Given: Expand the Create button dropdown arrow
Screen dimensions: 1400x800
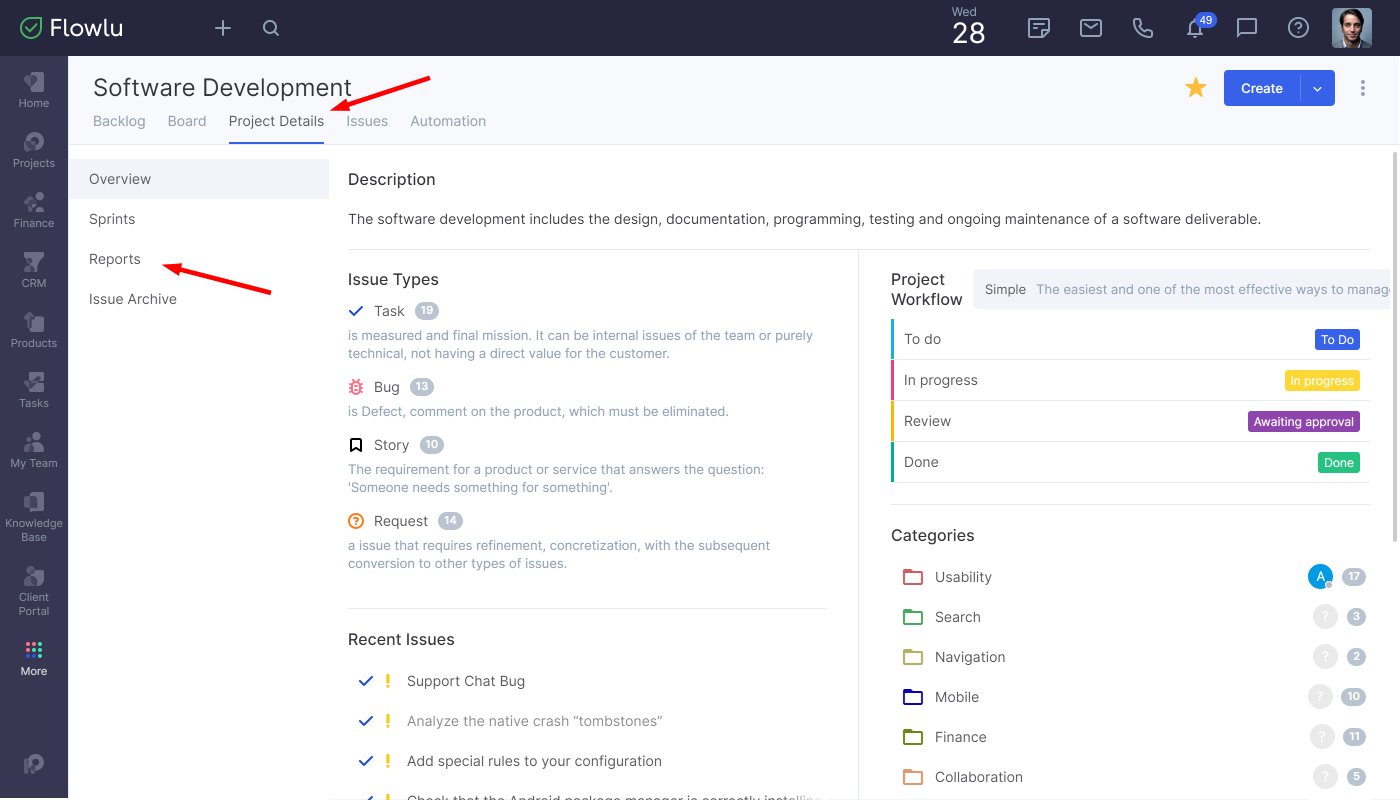Looking at the screenshot, I should pyautogui.click(x=1317, y=88).
